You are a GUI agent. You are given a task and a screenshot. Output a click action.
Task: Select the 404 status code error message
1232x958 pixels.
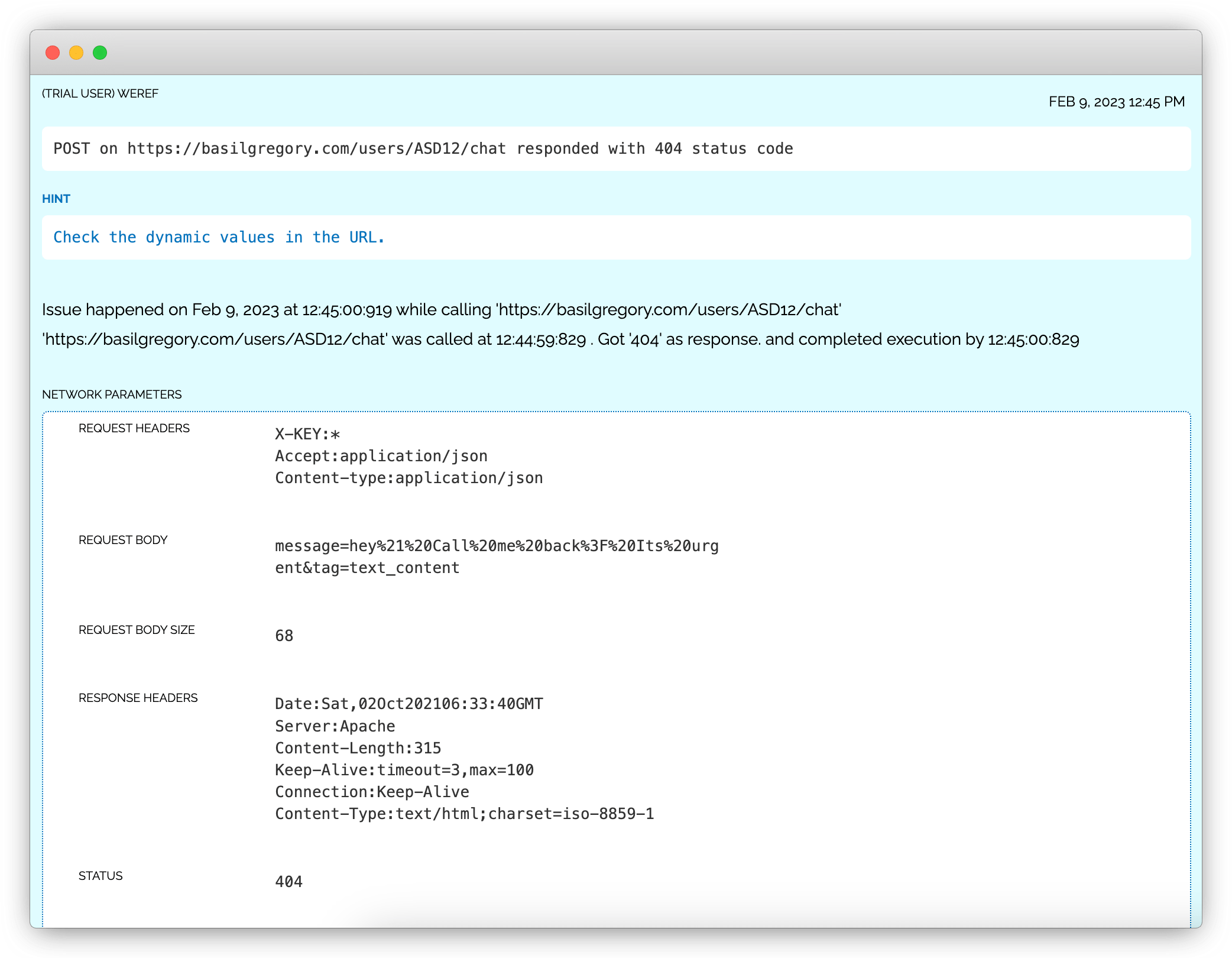[x=423, y=149]
